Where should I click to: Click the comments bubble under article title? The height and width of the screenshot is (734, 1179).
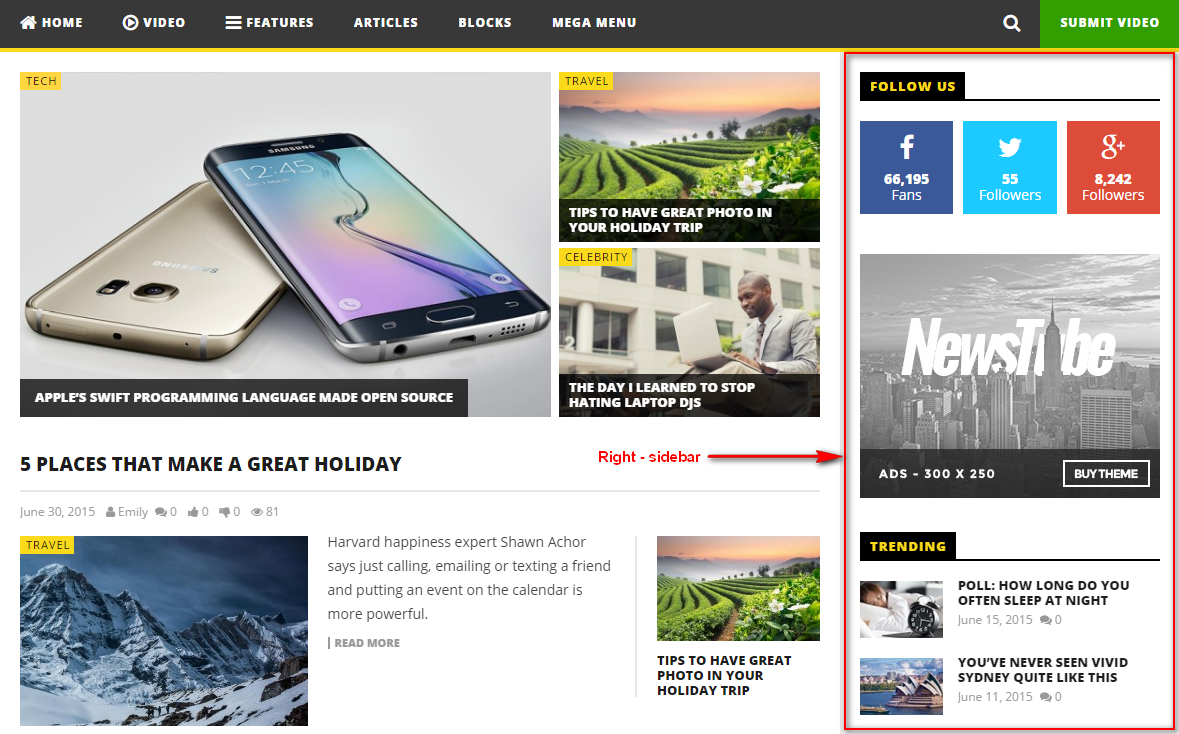[x=161, y=512]
